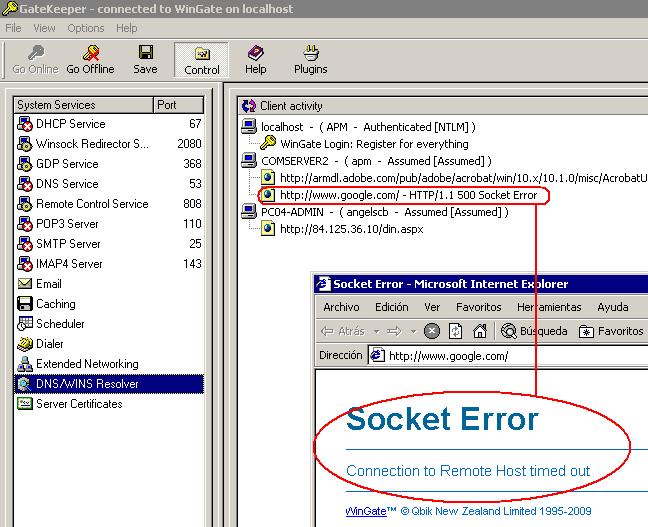Click the Go Online toolbar button

pyautogui.click(x=35, y=60)
